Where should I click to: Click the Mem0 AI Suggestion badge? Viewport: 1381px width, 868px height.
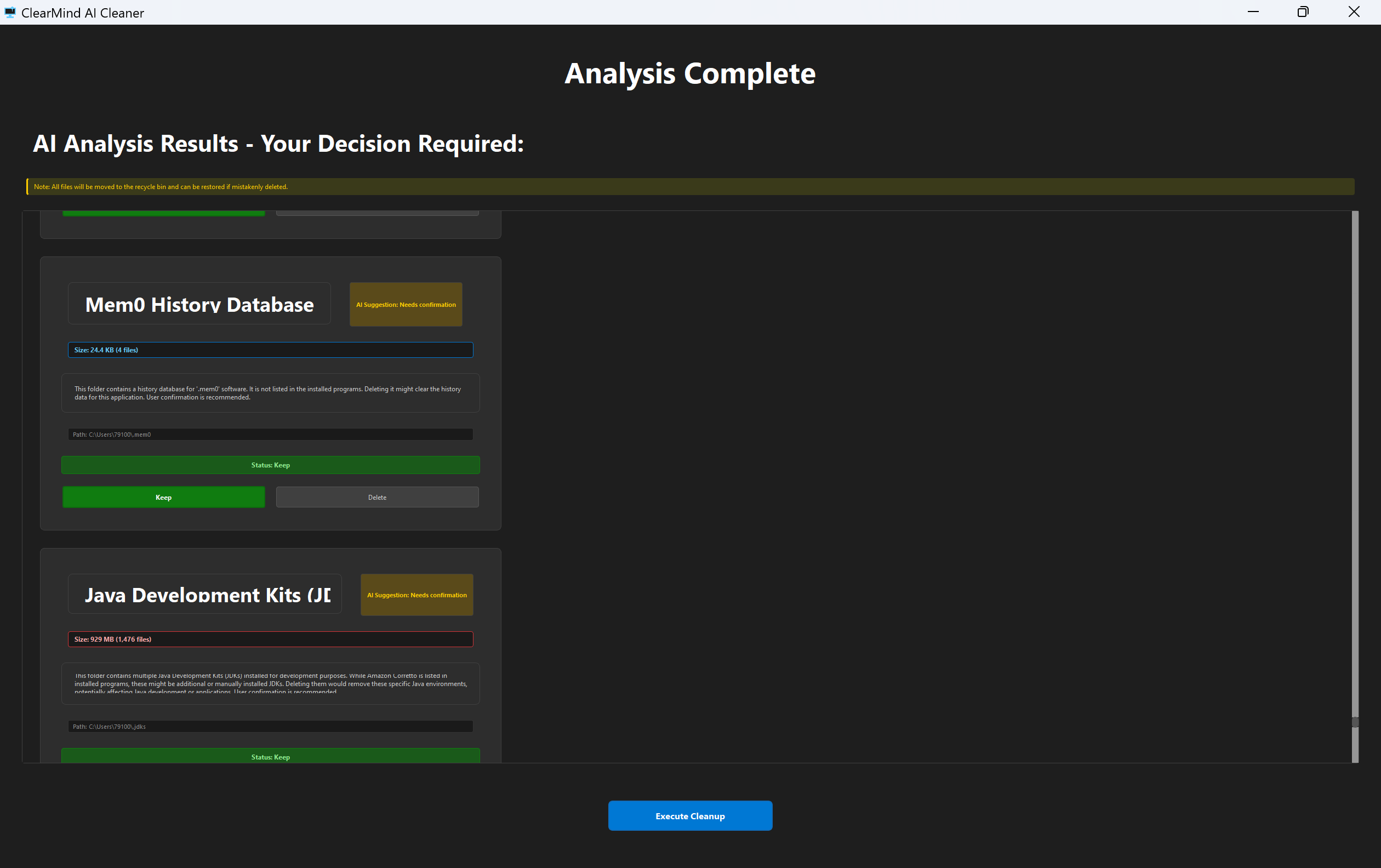[x=406, y=305]
